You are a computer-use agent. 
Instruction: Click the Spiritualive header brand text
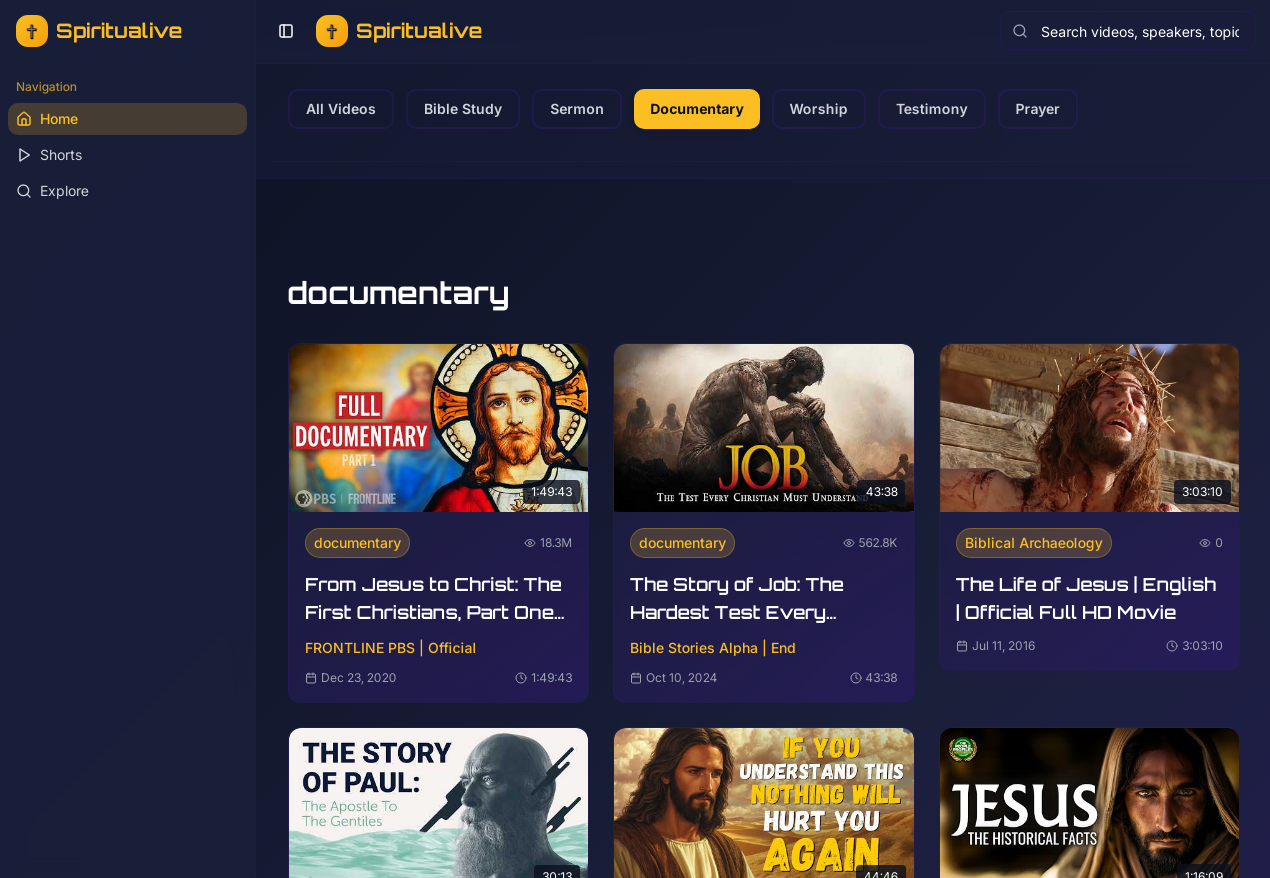(x=419, y=31)
